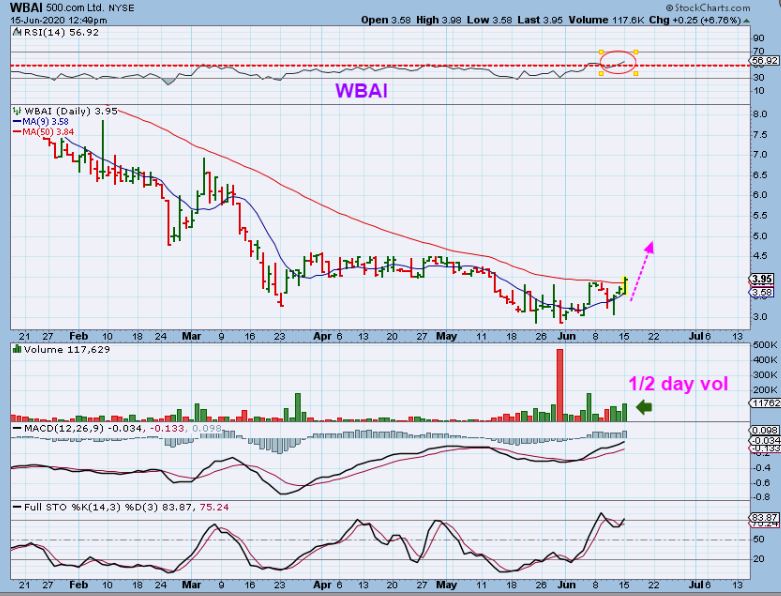Select the WBAI ticker symbol in header
781x596 pixels.
click(25, 8)
